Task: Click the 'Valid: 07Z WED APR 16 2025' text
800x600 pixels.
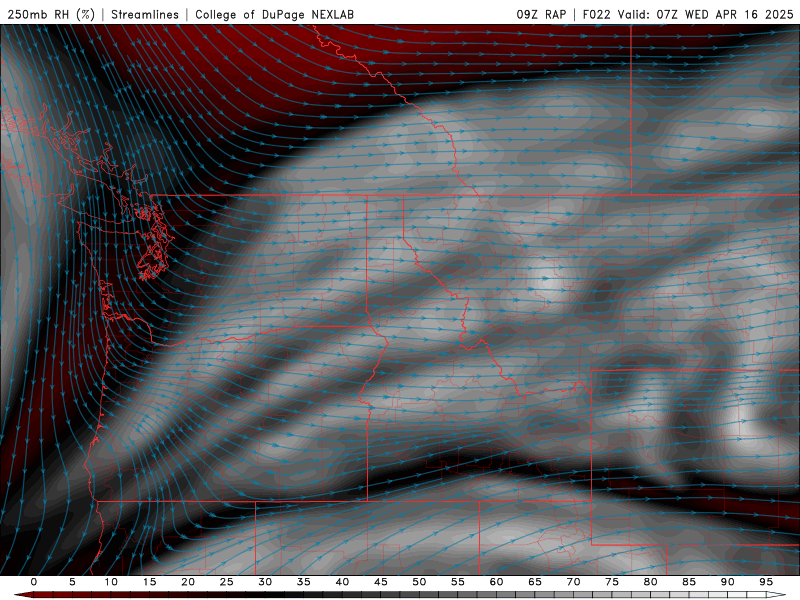Action: pos(706,14)
